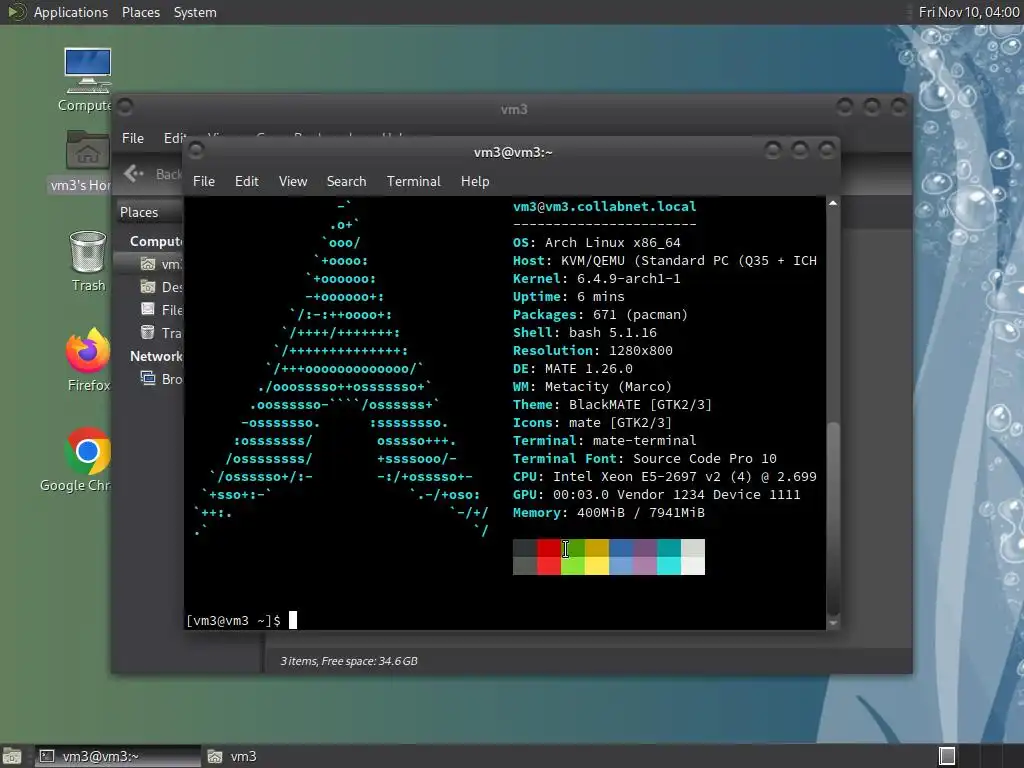Click the Back arrow in file manager

pyautogui.click(x=133, y=173)
